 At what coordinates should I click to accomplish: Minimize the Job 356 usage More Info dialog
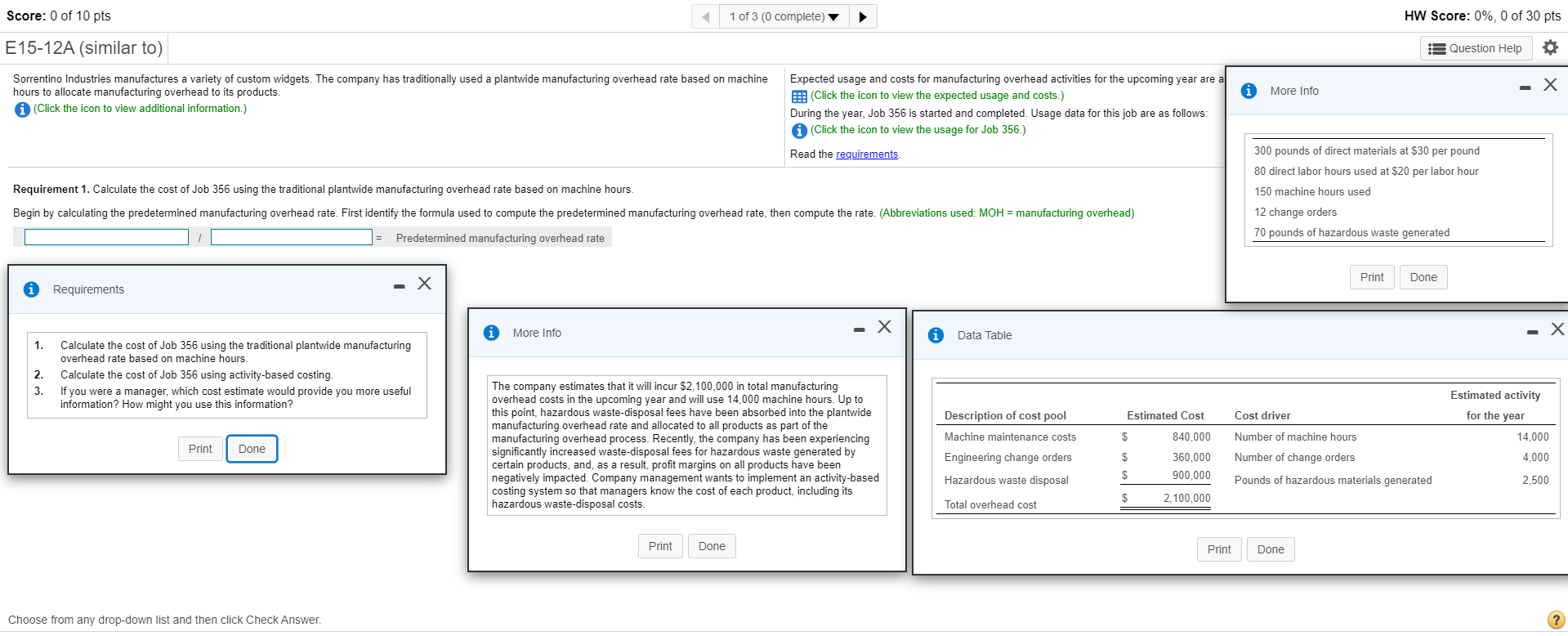click(1525, 87)
